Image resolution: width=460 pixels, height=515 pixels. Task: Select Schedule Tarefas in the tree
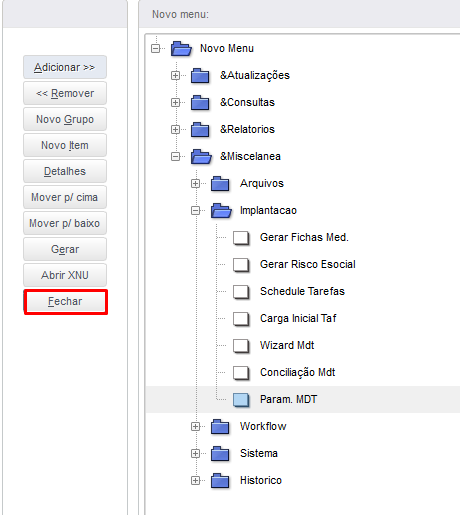pyautogui.click(x=302, y=291)
